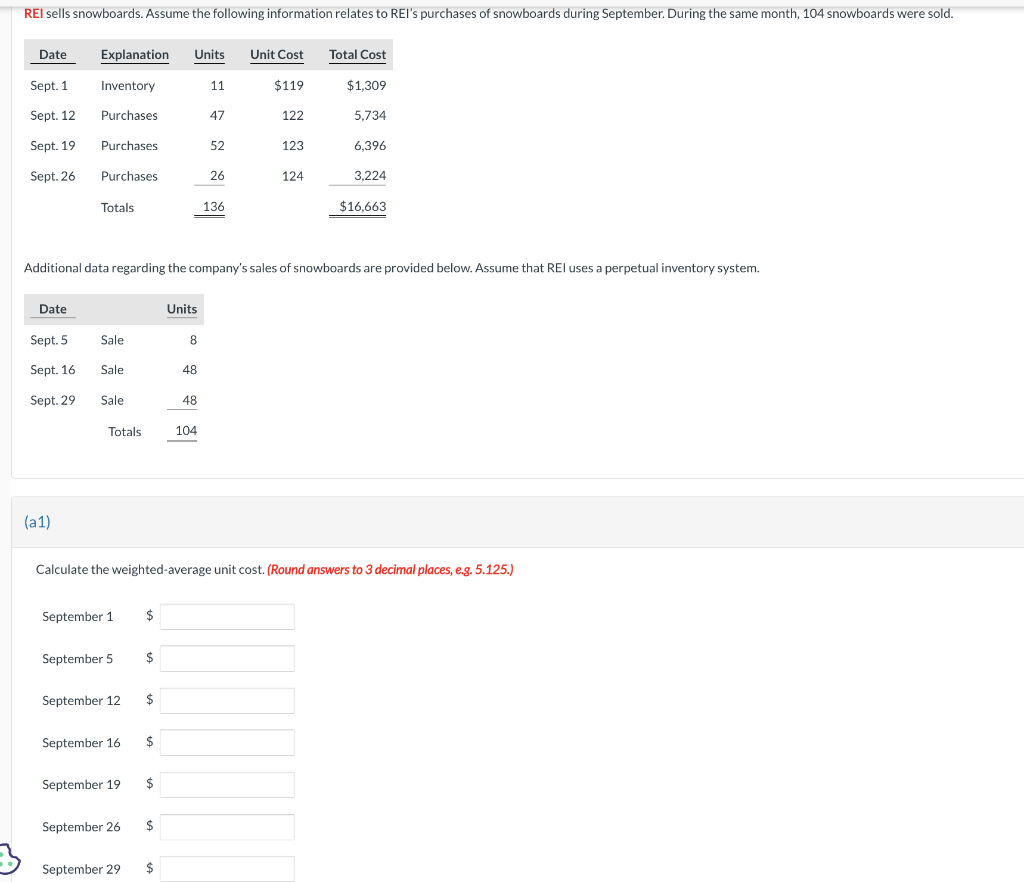Click the September 12 answer field
The width and height of the screenshot is (1024, 882).
coord(227,700)
